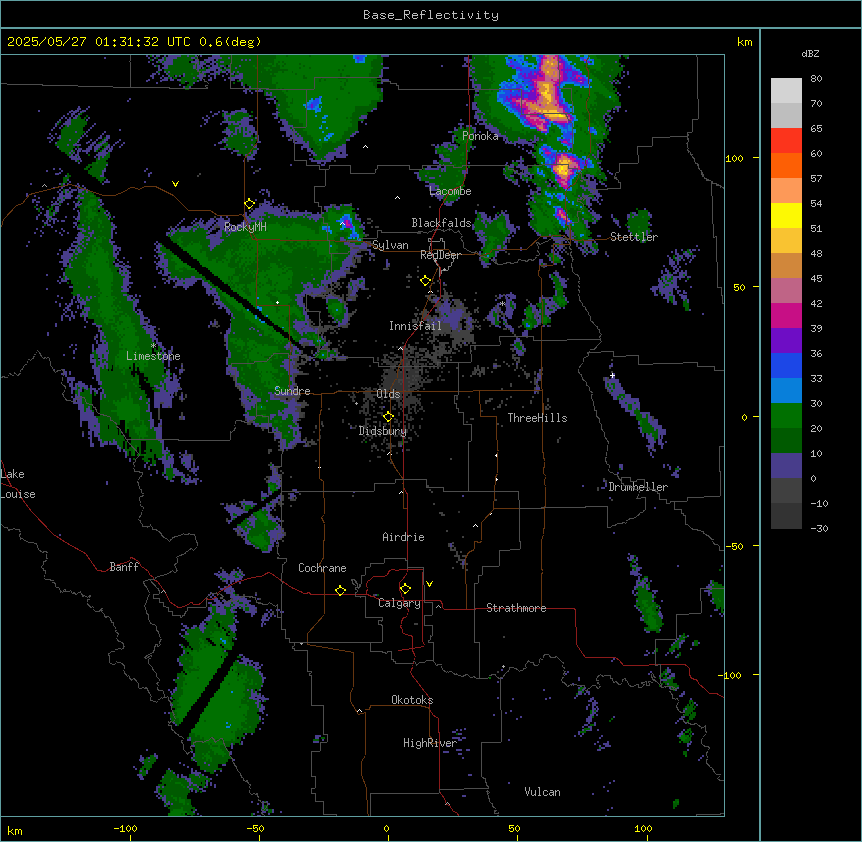Image resolution: width=862 pixels, height=842 pixels.
Task: Click the 80 dBZ legend value
Action: click(x=816, y=79)
